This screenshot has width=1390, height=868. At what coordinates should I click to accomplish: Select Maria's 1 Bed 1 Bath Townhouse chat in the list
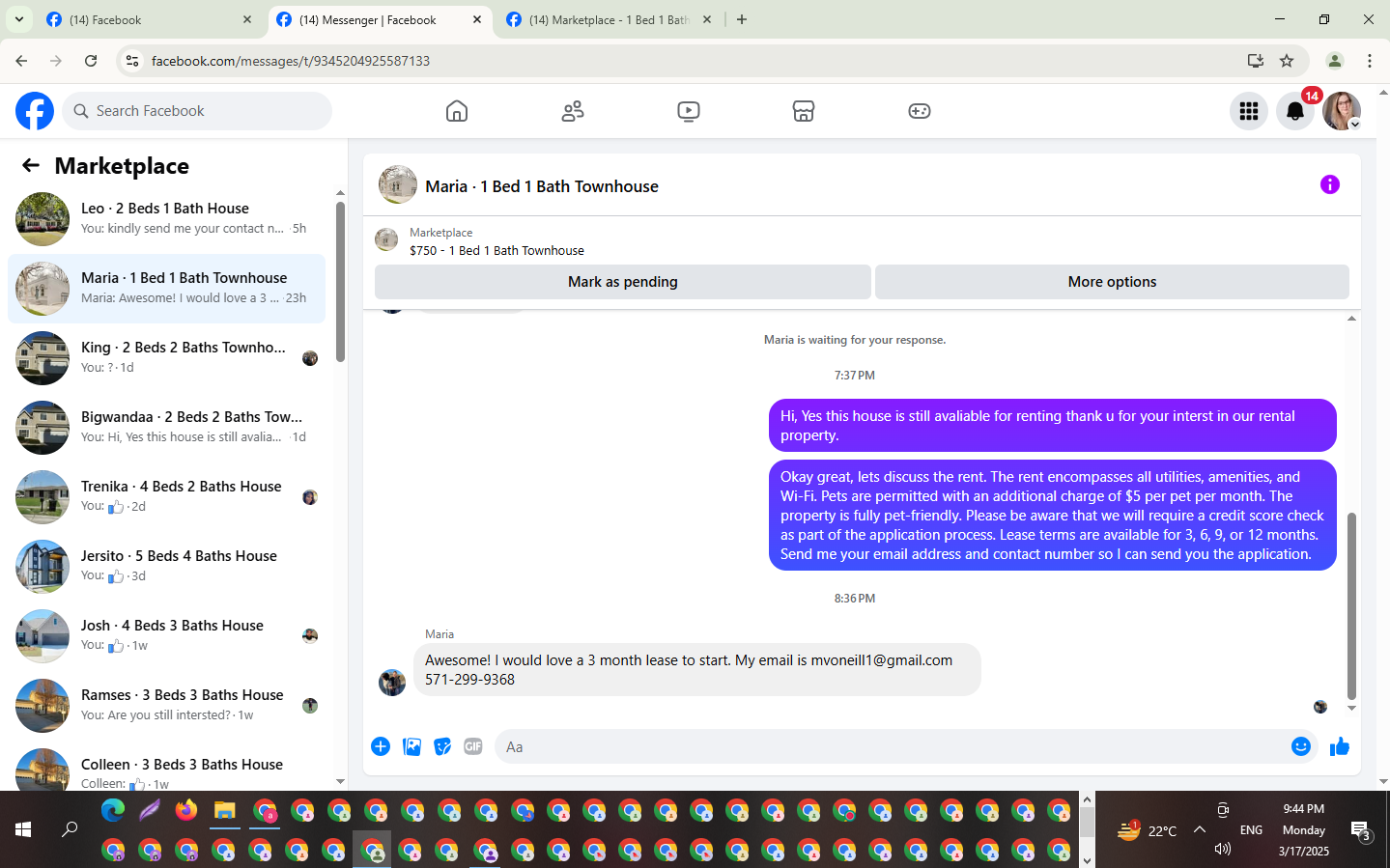point(166,289)
